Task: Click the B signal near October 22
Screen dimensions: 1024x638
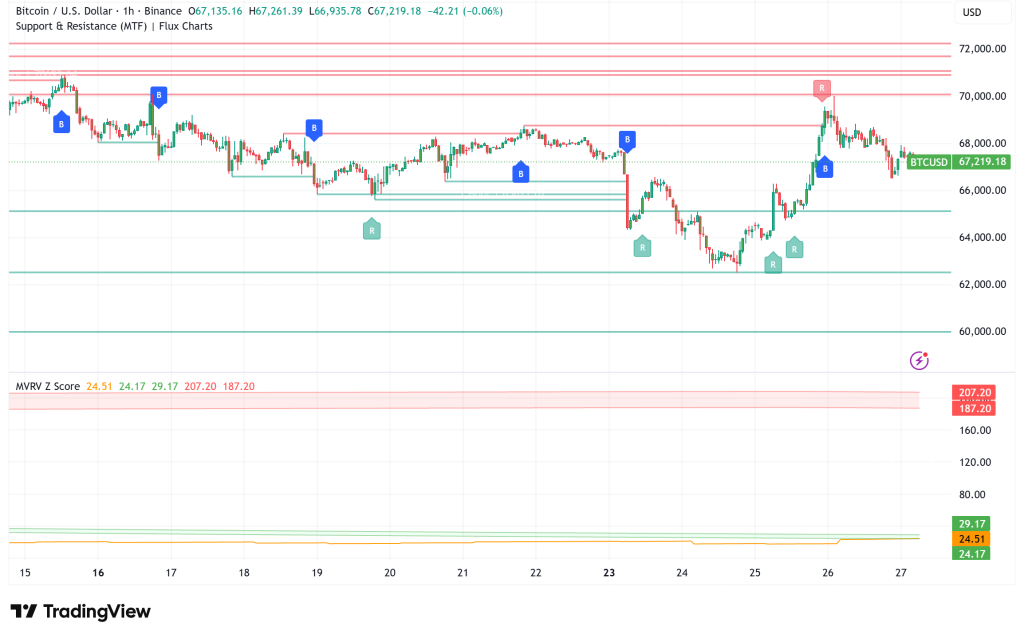Action: pos(520,172)
